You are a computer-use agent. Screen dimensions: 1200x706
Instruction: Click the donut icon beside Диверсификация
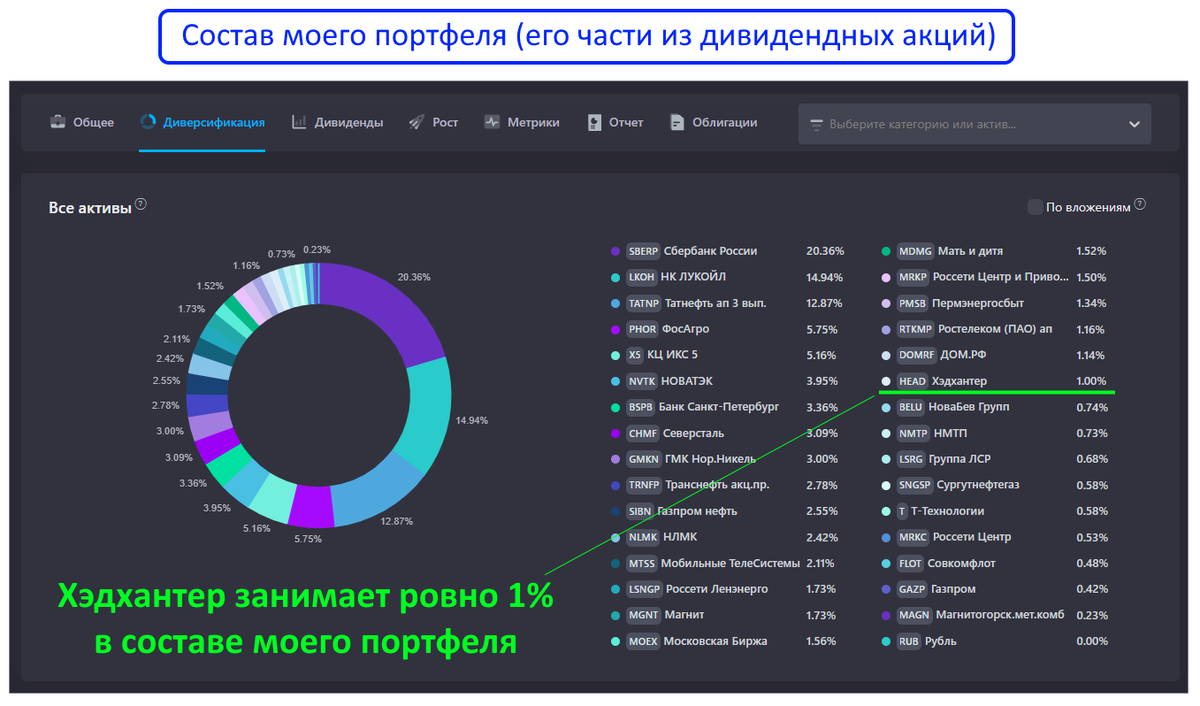click(148, 123)
